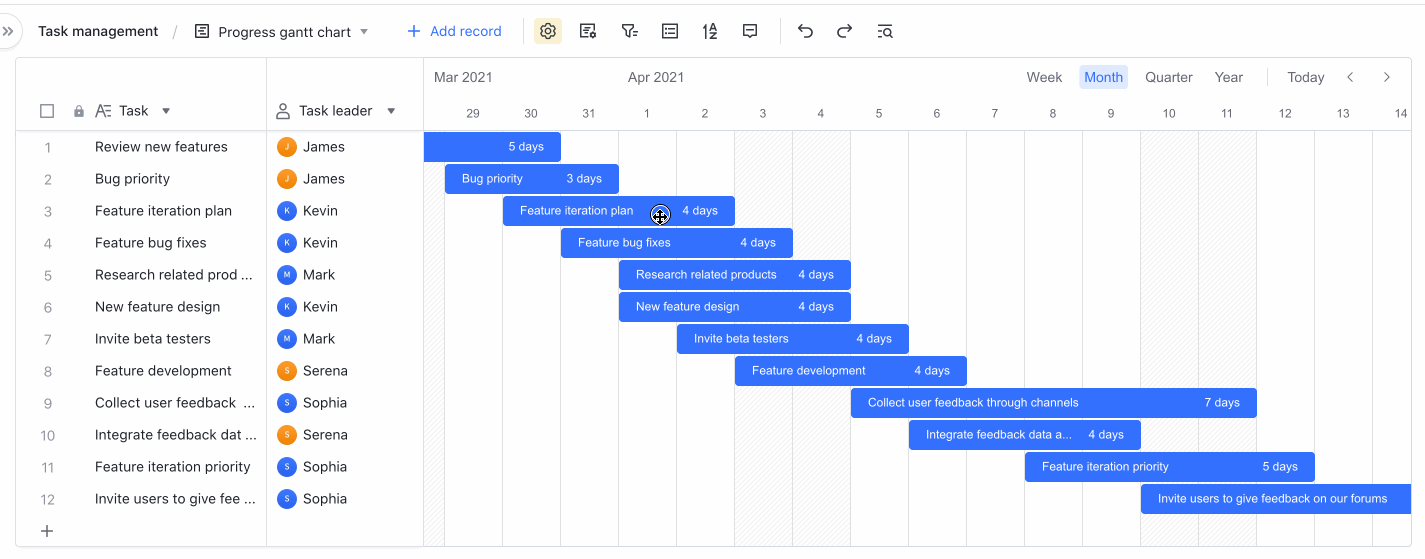Image resolution: width=1425 pixels, height=559 pixels.
Task: Click the Add record button
Action: (x=454, y=31)
